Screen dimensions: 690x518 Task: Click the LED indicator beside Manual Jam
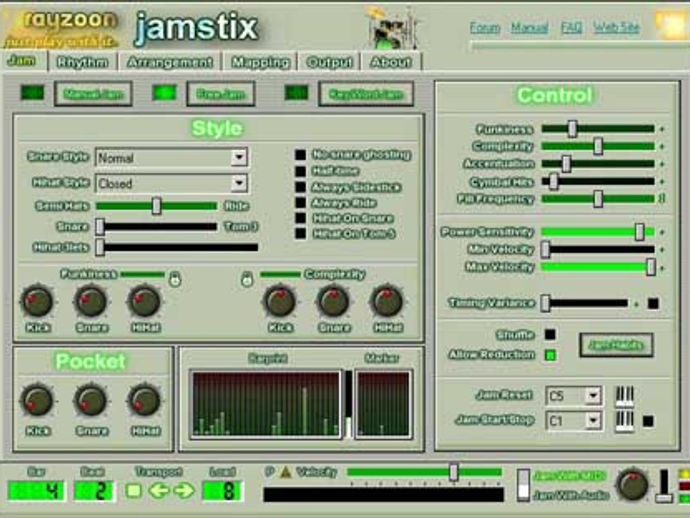coord(33,93)
